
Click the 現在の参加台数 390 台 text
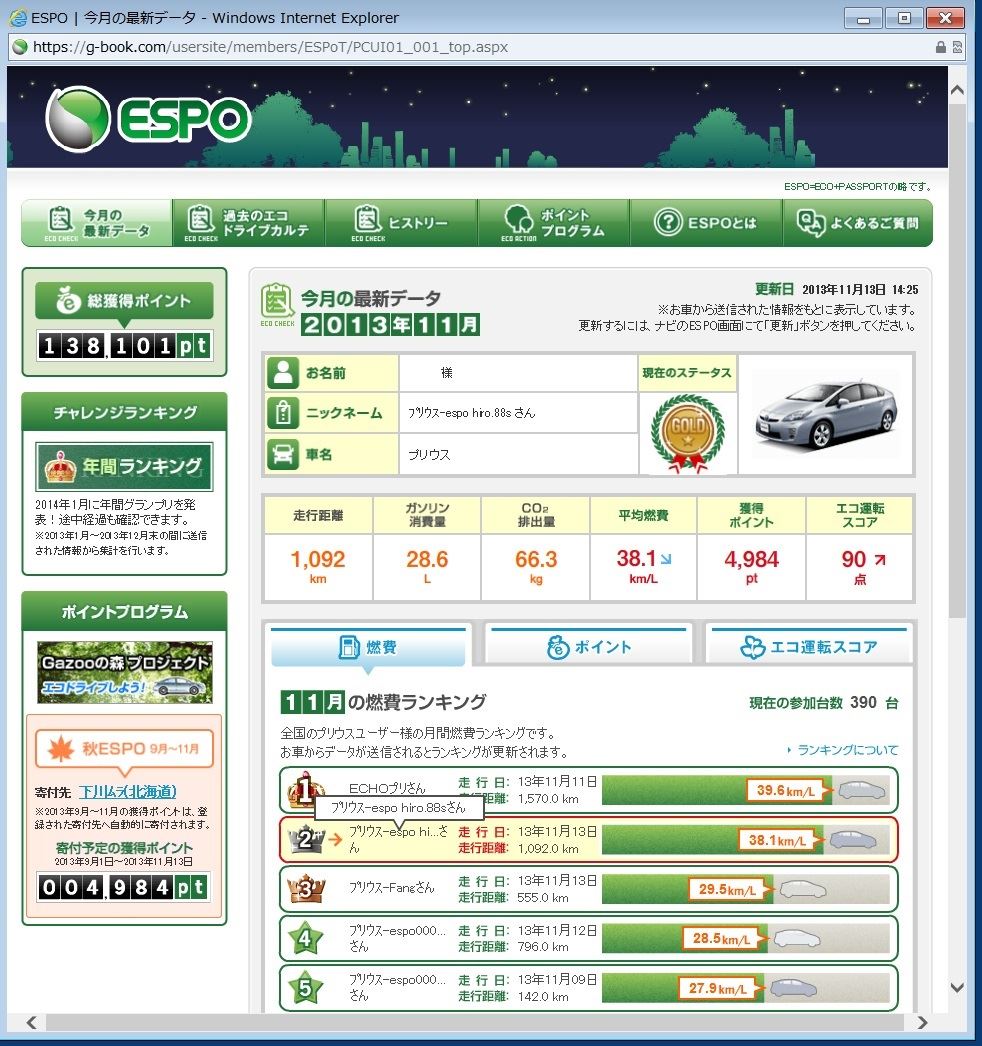click(x=823, y=702)
